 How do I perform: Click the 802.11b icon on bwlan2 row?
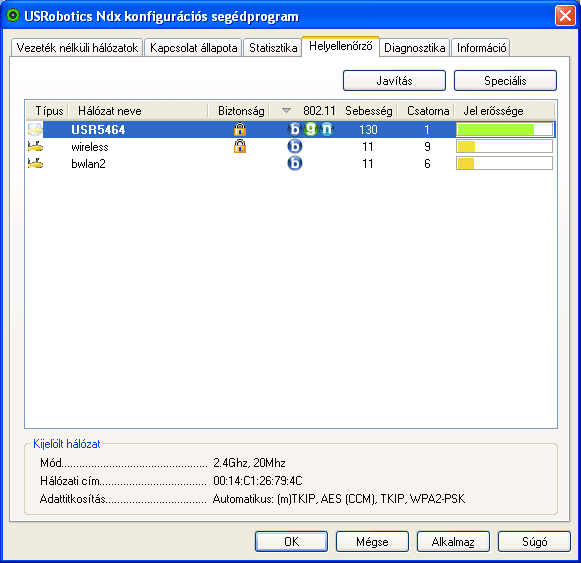tap(295, 163)
